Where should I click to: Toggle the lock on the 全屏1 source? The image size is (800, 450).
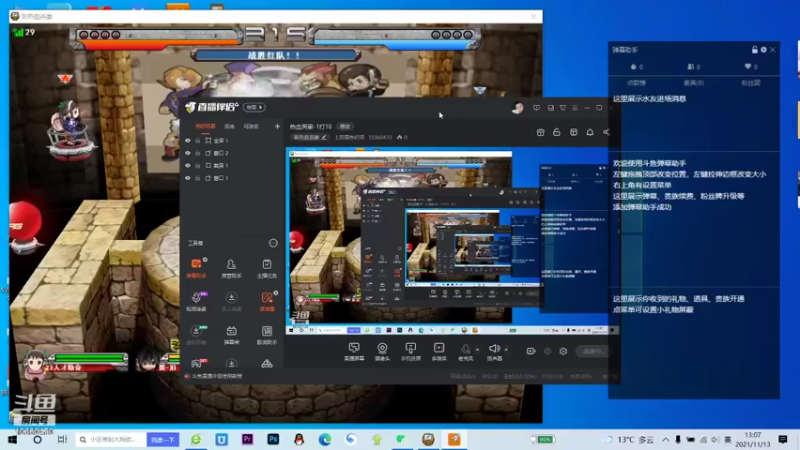197,140
